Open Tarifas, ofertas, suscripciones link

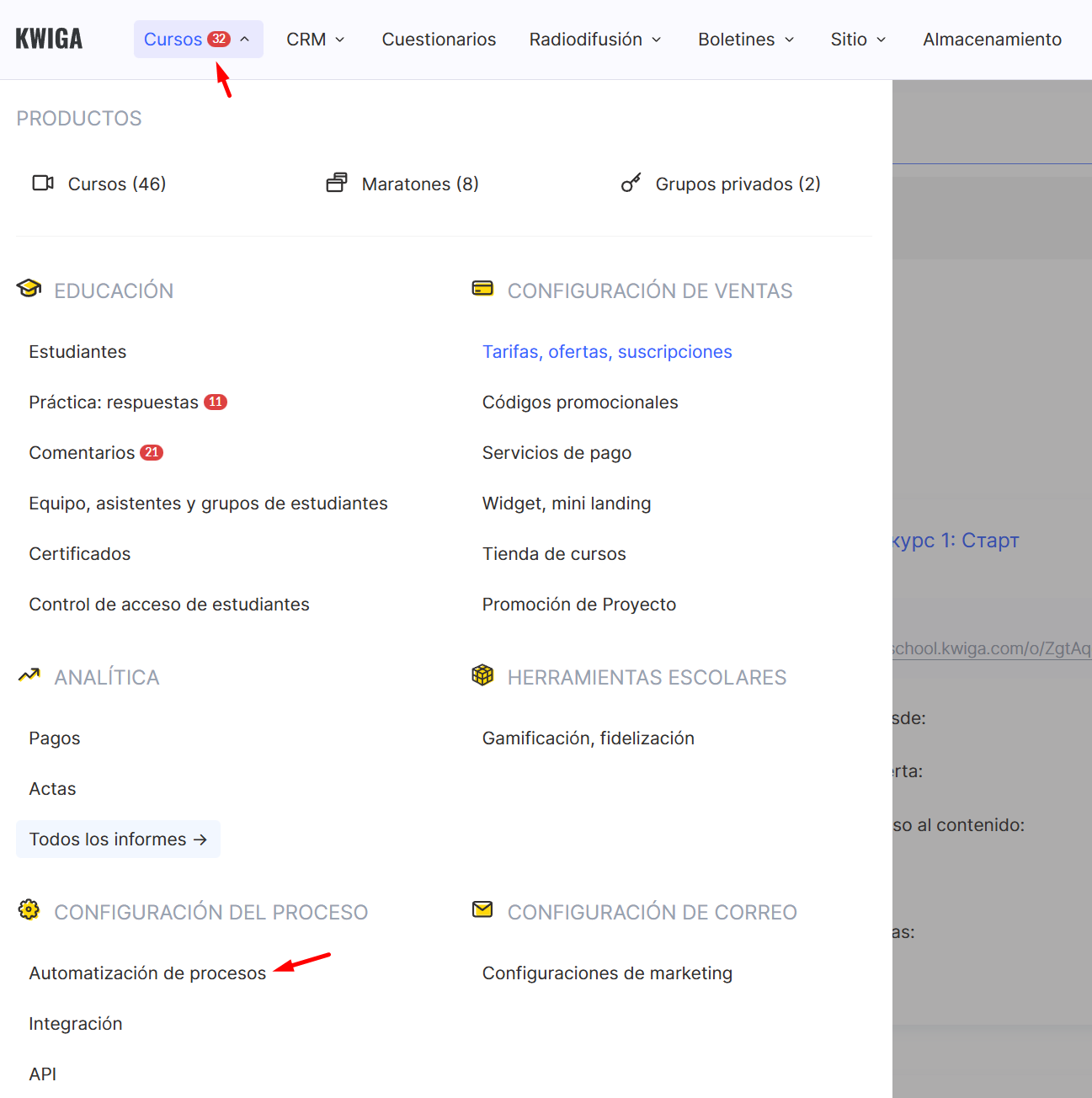(x=607, y=352)
